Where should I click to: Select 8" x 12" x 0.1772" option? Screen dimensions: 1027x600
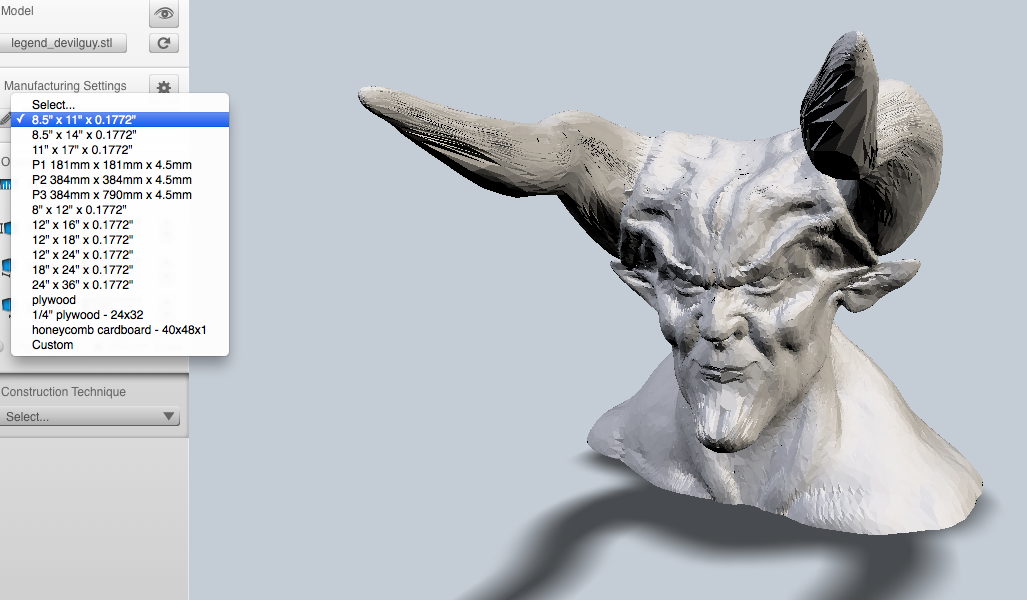click(120, 210)
